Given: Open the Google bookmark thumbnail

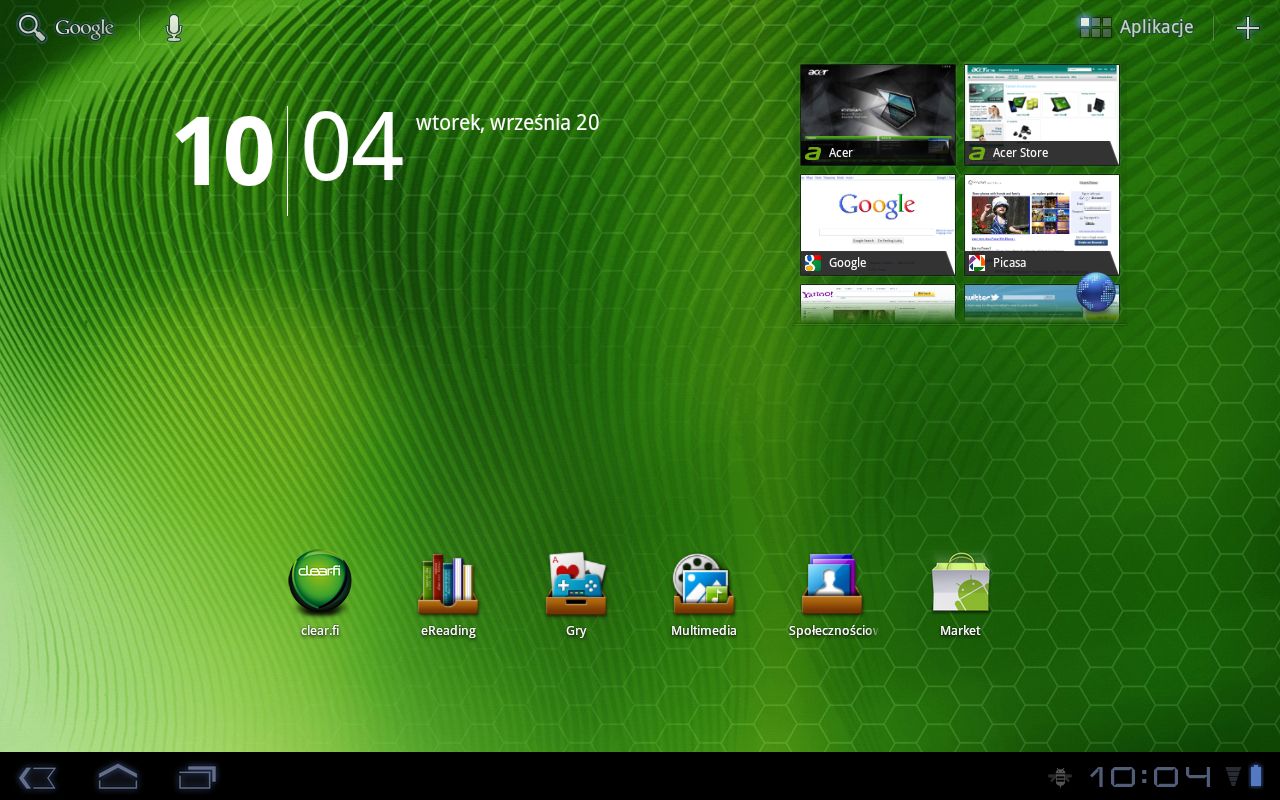Looking at the screenshot, I should coord(878,225).
